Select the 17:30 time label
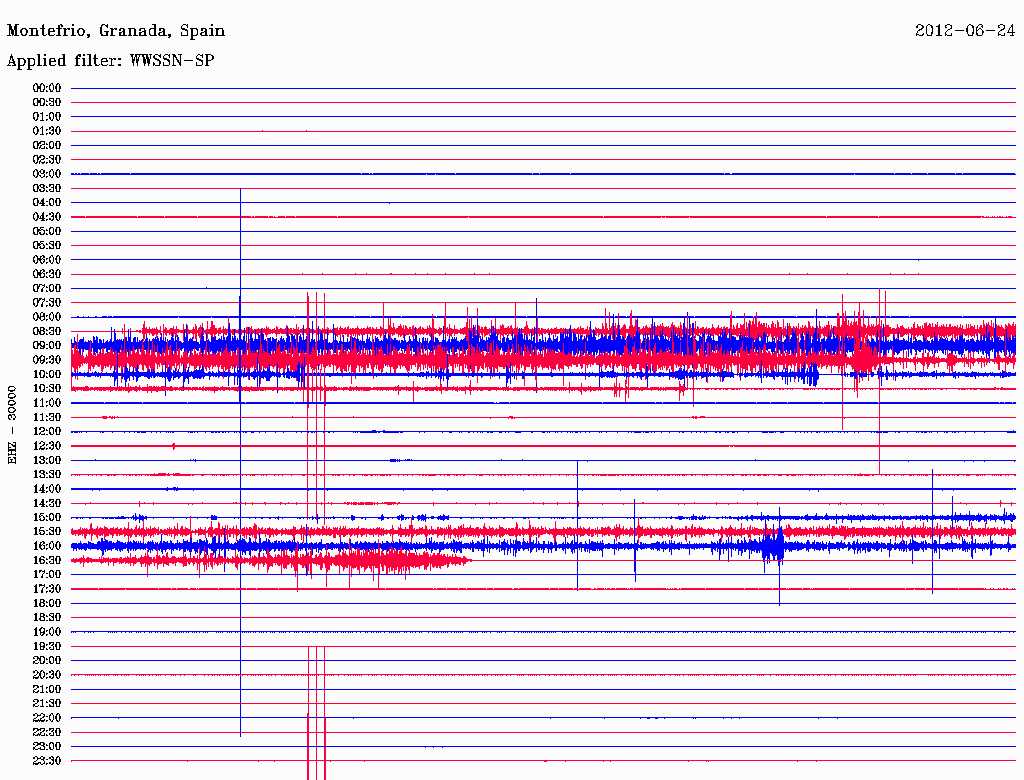The image size is (1024, 780). 46,589
